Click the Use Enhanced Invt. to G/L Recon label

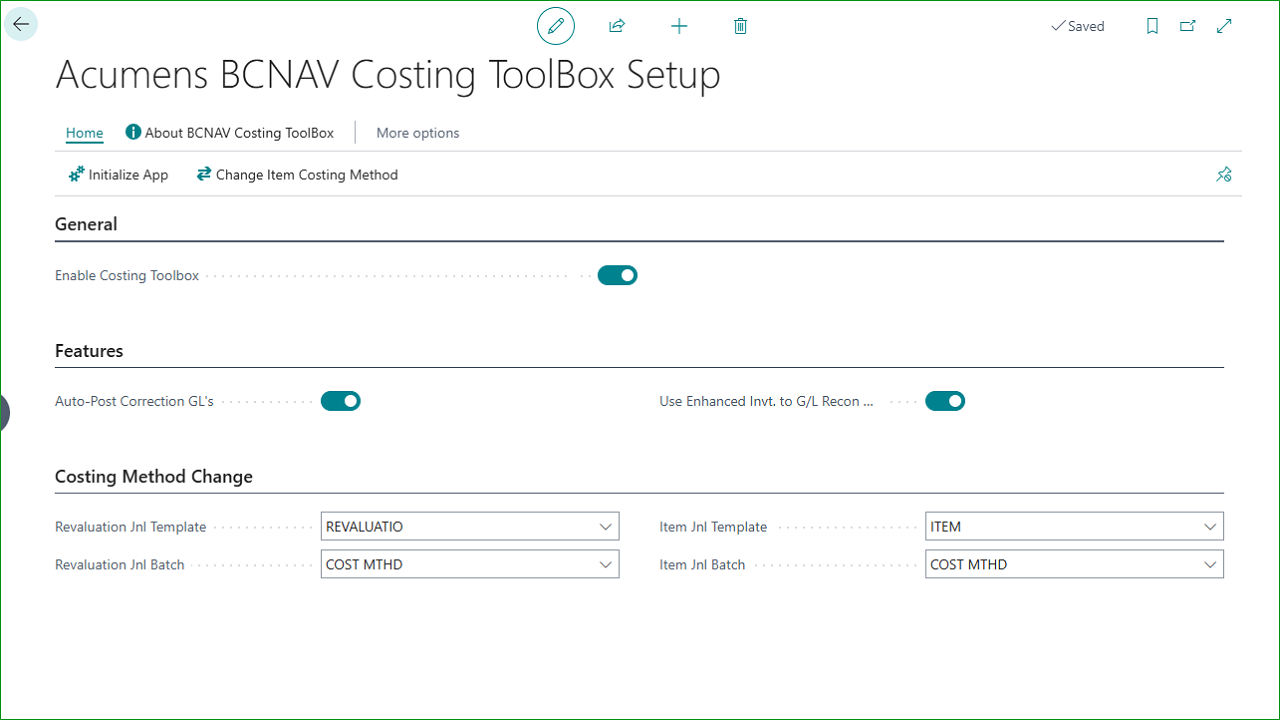click(x=767, y=402)
